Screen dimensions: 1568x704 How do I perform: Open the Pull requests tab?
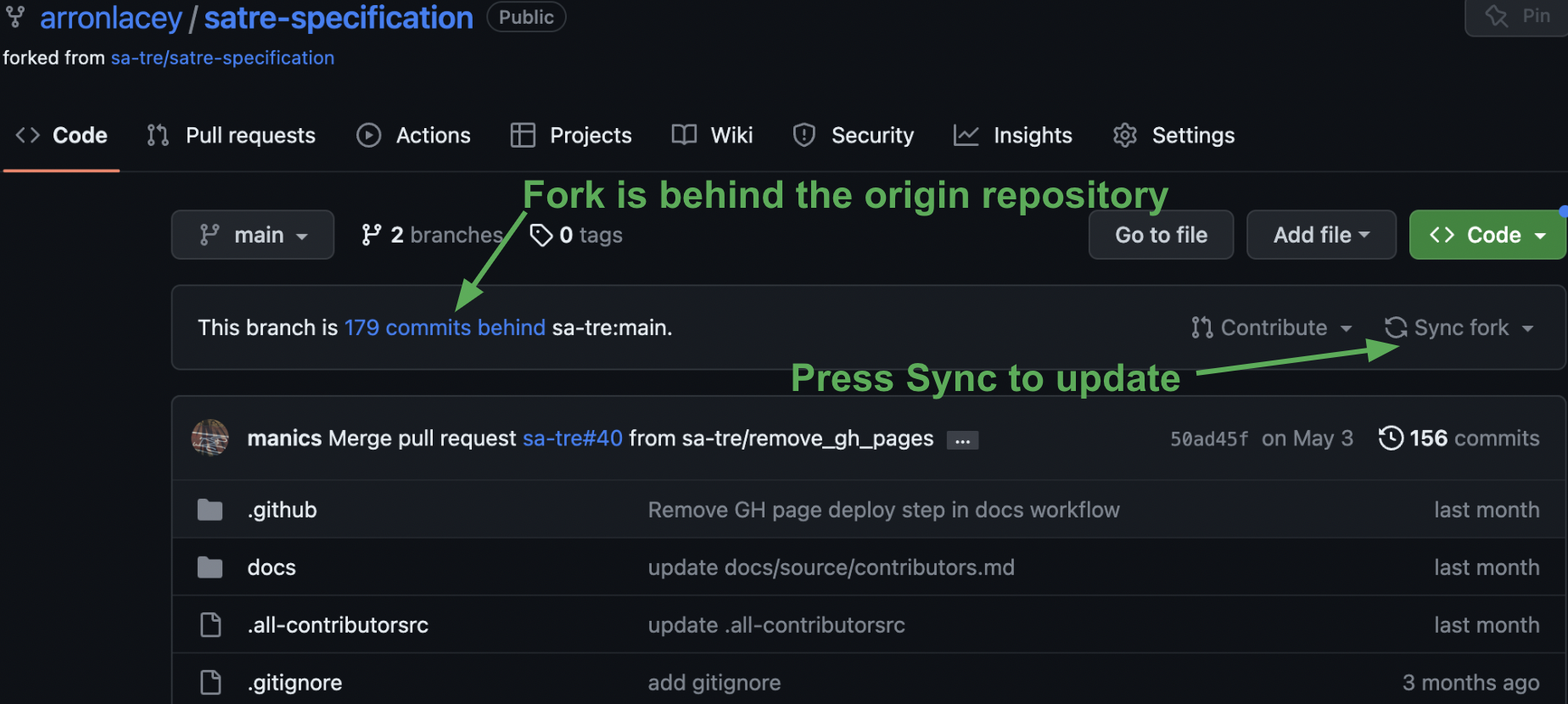[231, 136]
